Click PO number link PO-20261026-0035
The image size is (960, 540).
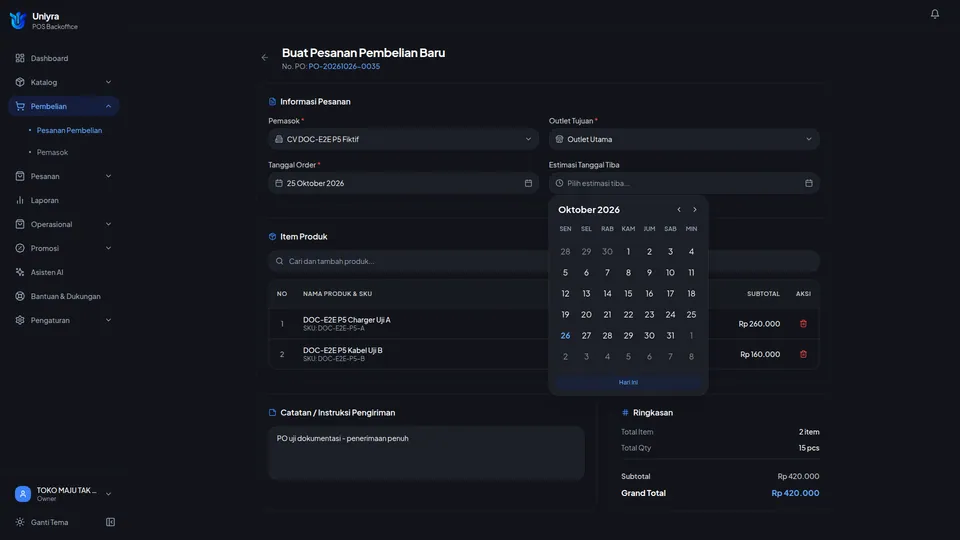tap(344, 66)
